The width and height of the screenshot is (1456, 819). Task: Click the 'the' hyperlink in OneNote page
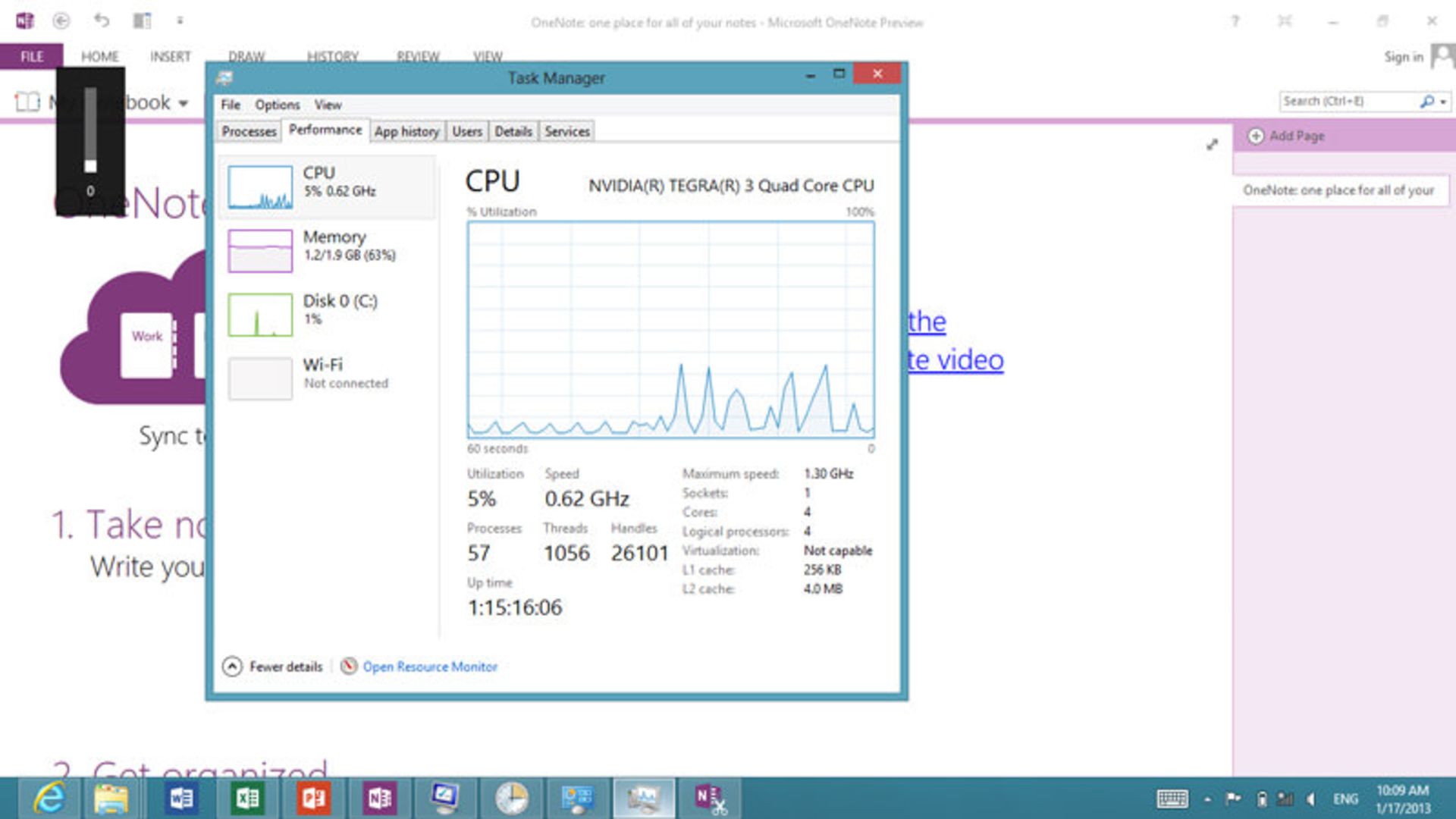[x=927, y=322]
